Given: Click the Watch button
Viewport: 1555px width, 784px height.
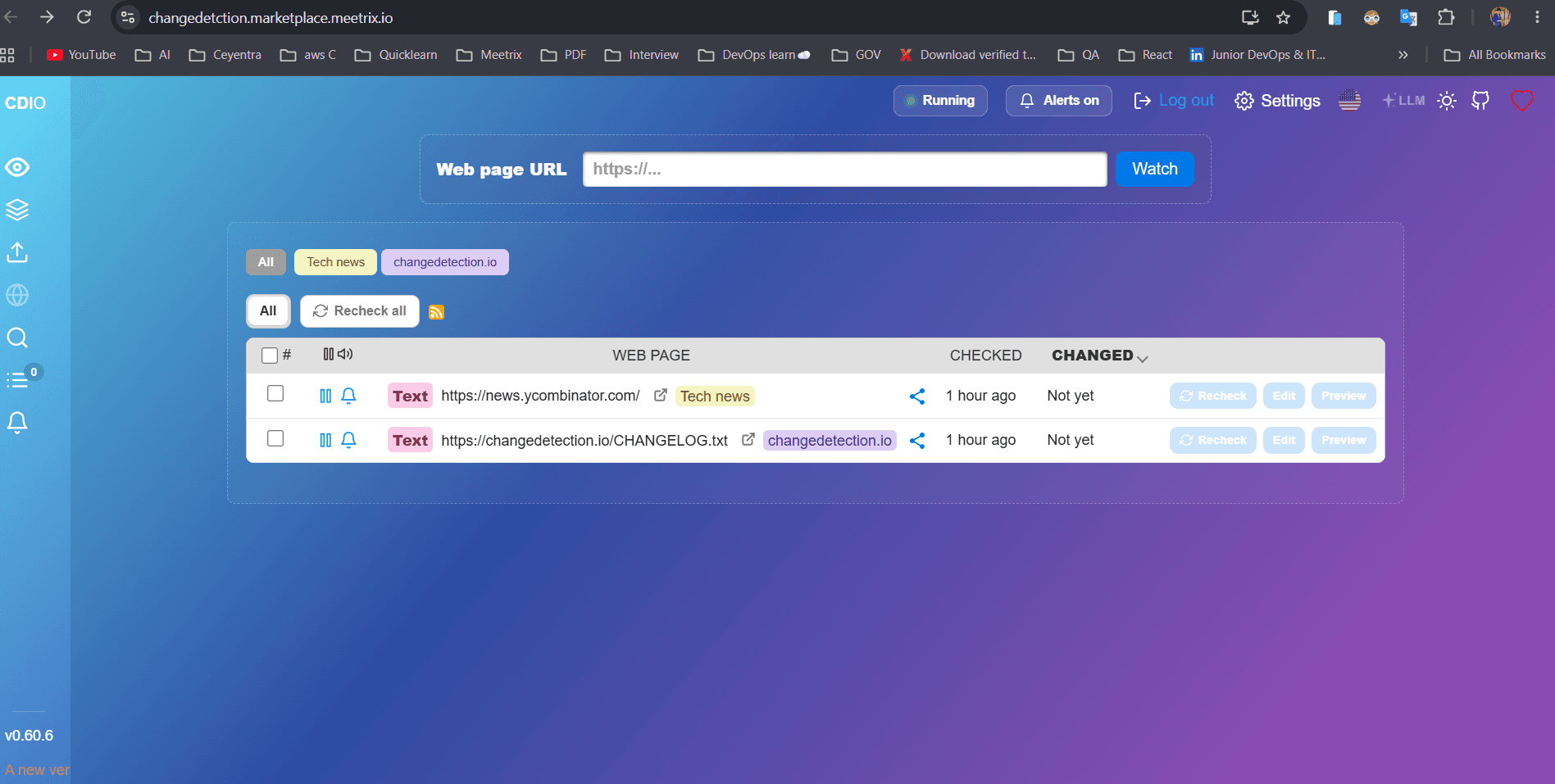Looking at the screenshot, I should [x=1155, y=169].
